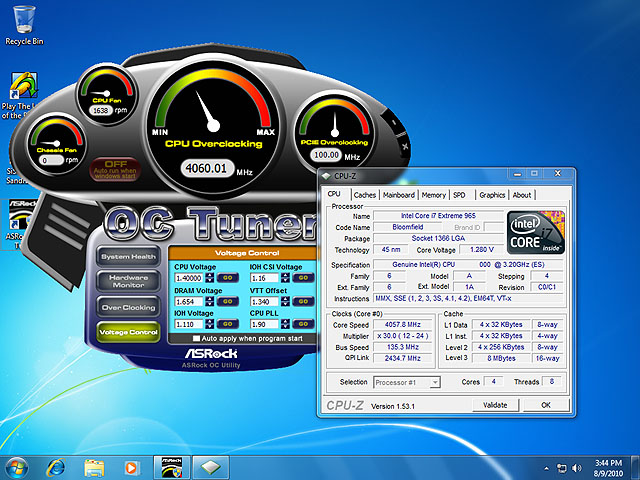640x480 pixels.
Task: Click OK button in CPU-Z
Action: pyautogui.click(x=546, y=405)
